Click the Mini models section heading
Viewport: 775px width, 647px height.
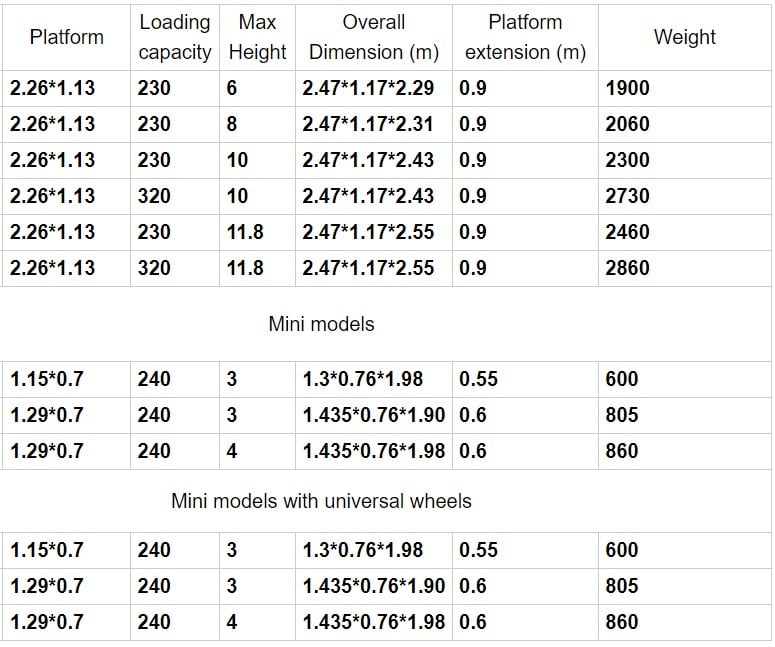(x=321, y=324)
